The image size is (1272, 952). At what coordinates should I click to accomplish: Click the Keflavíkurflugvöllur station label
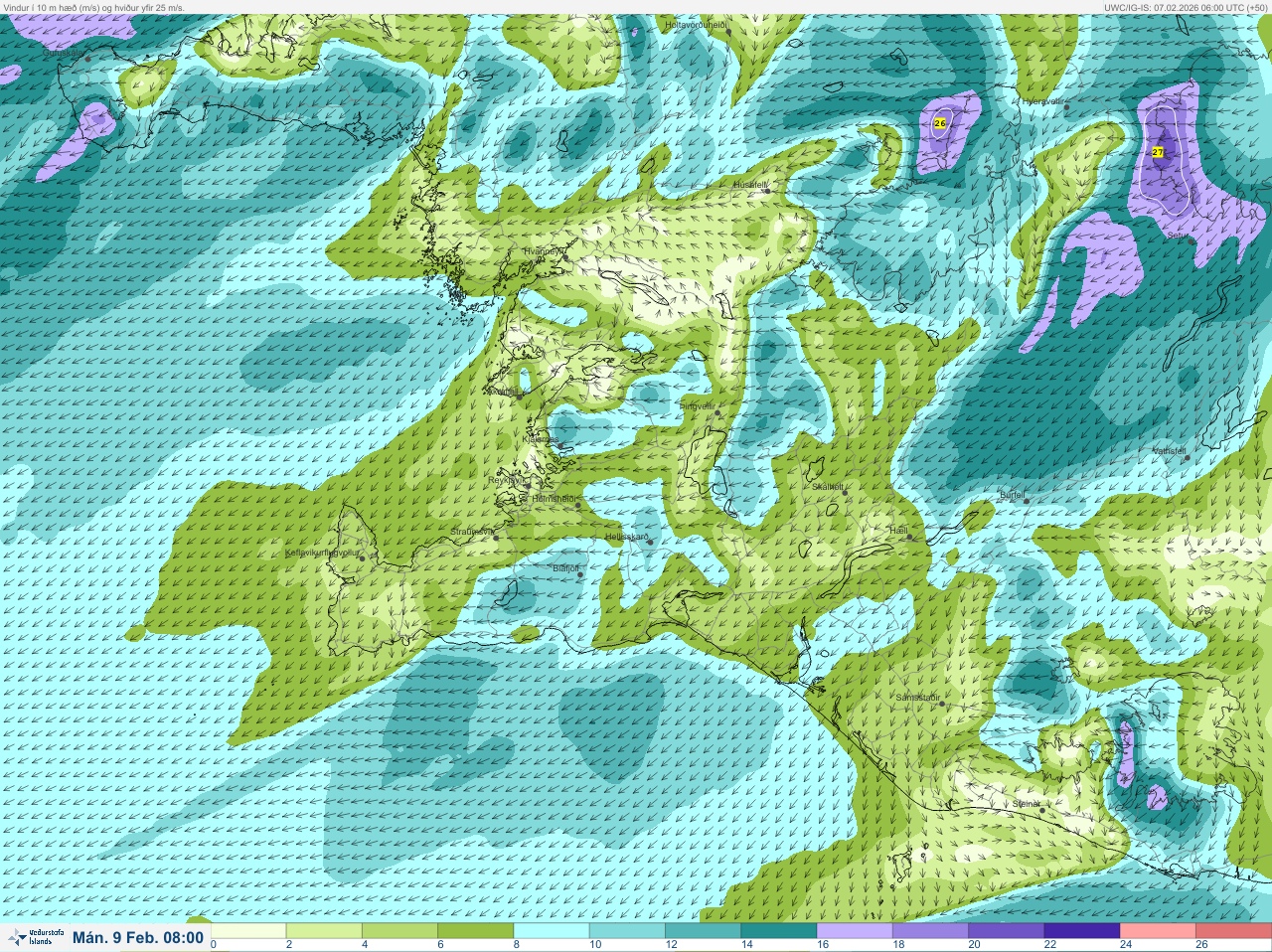321,552
